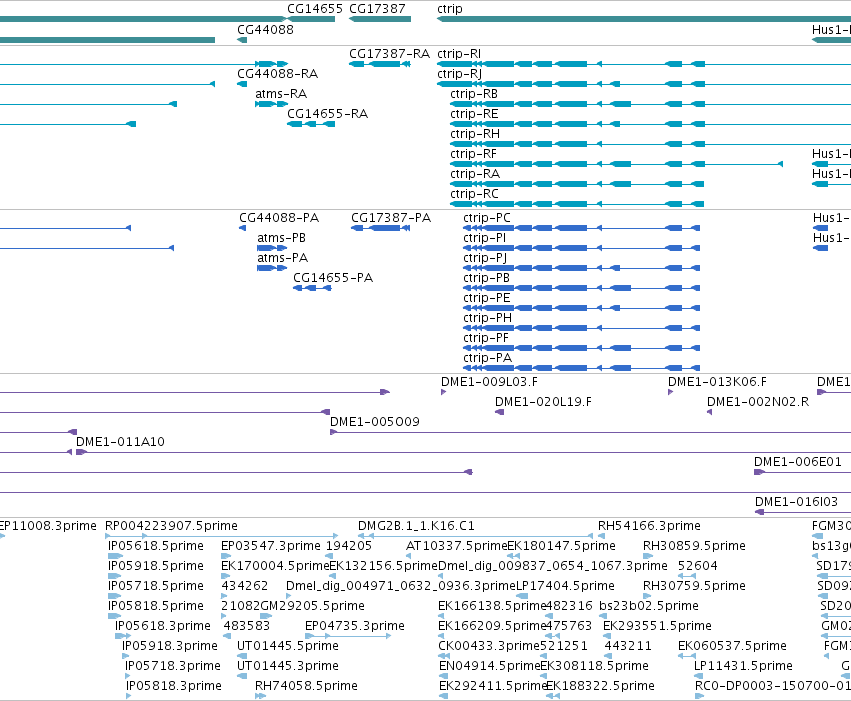Image resolution: width=851 pixels, height=701 pixels.
Task: Click the ctrip-PA protein label
Action: pyautogui.click(x=487, y=359)
